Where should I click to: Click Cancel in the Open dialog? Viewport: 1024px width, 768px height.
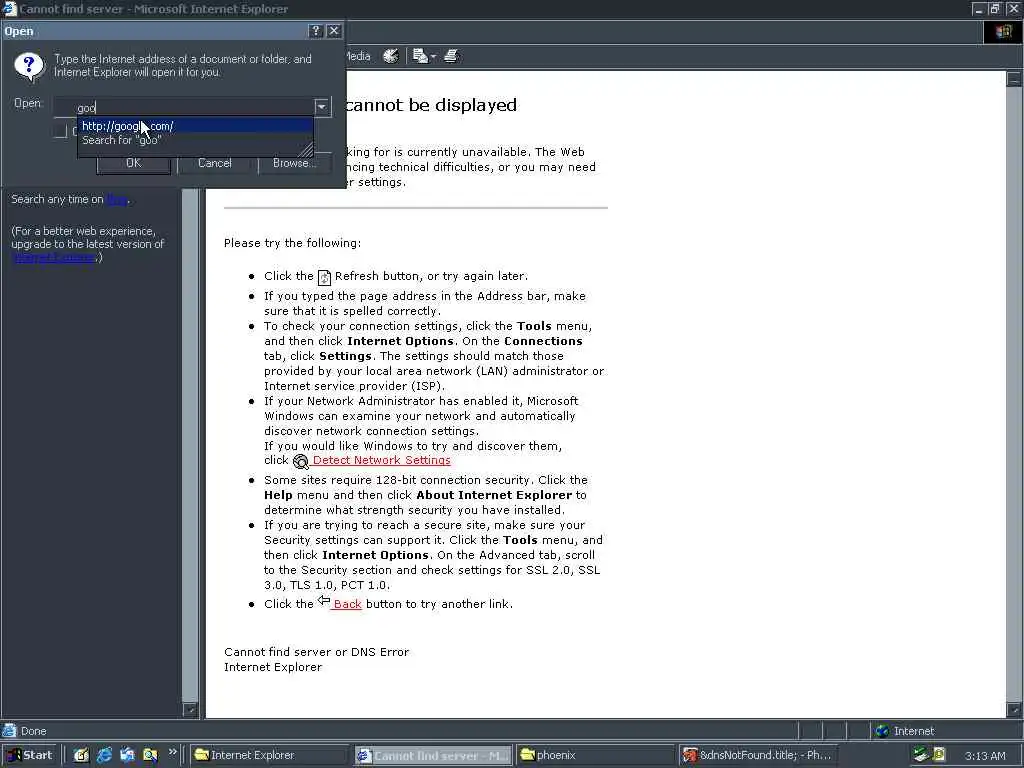pos(214,163)
